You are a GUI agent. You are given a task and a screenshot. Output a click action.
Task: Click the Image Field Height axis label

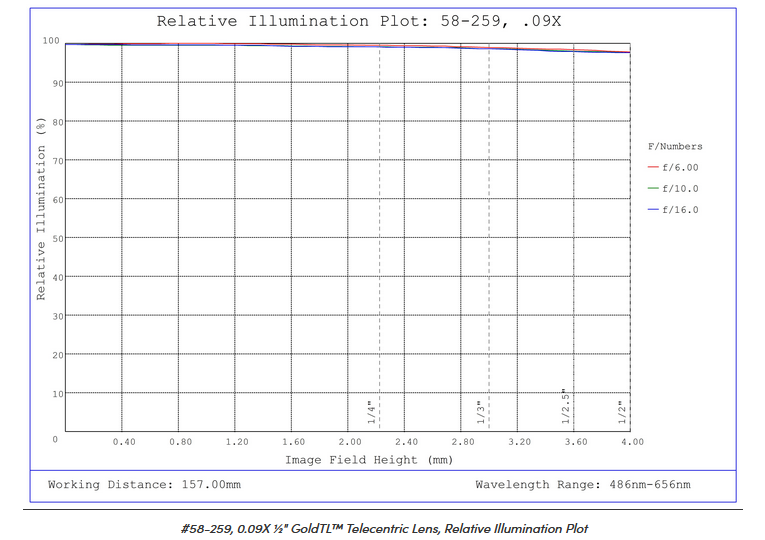[x=368, y=460]
